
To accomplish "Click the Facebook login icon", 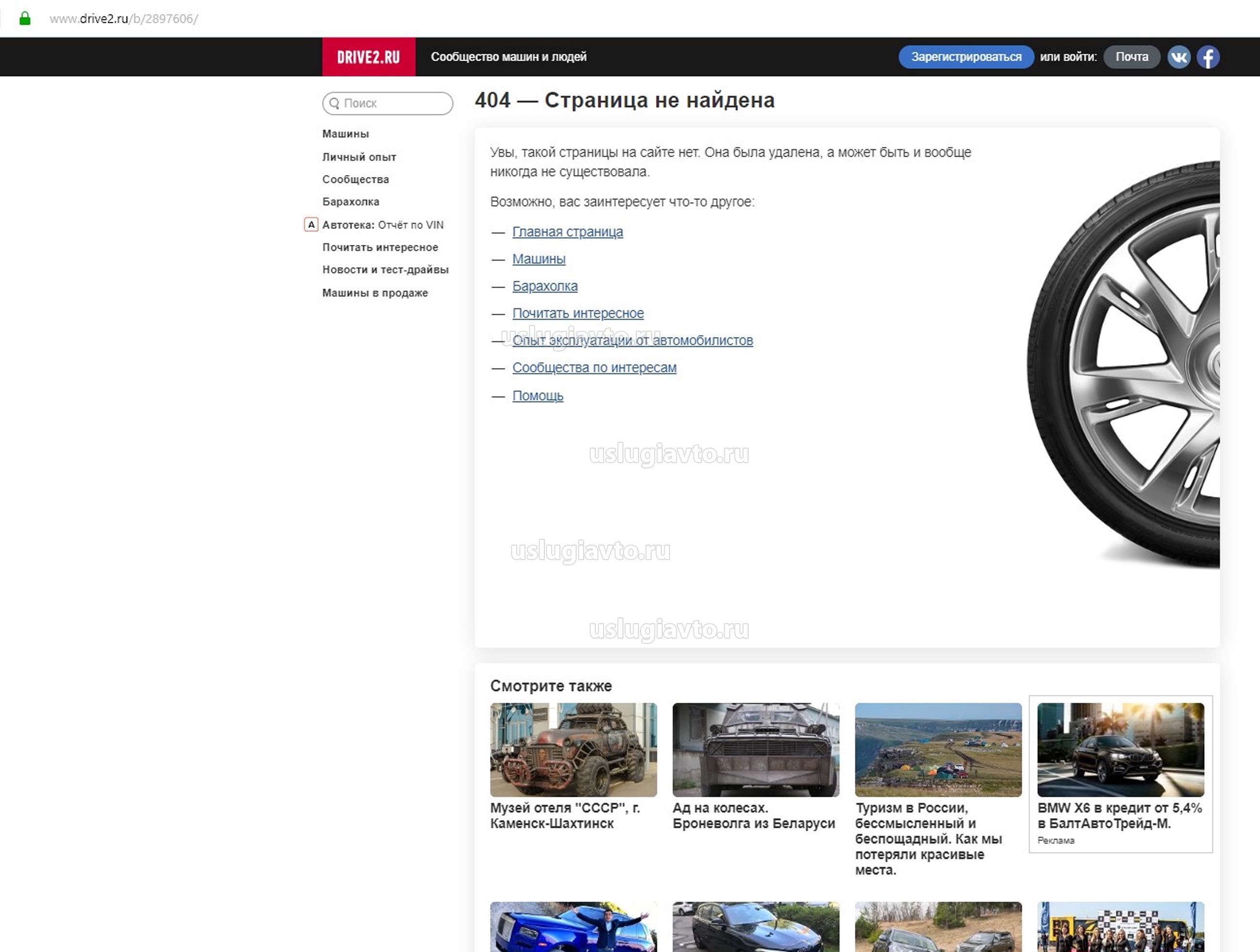I will (1208, 57).
